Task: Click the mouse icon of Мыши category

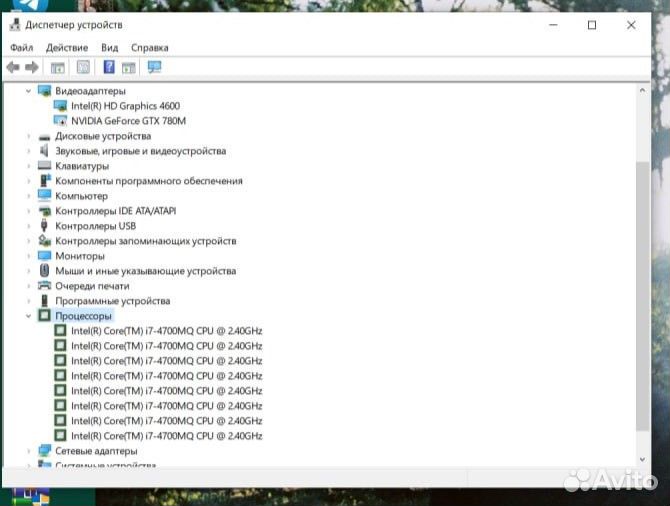Action: 44,271
